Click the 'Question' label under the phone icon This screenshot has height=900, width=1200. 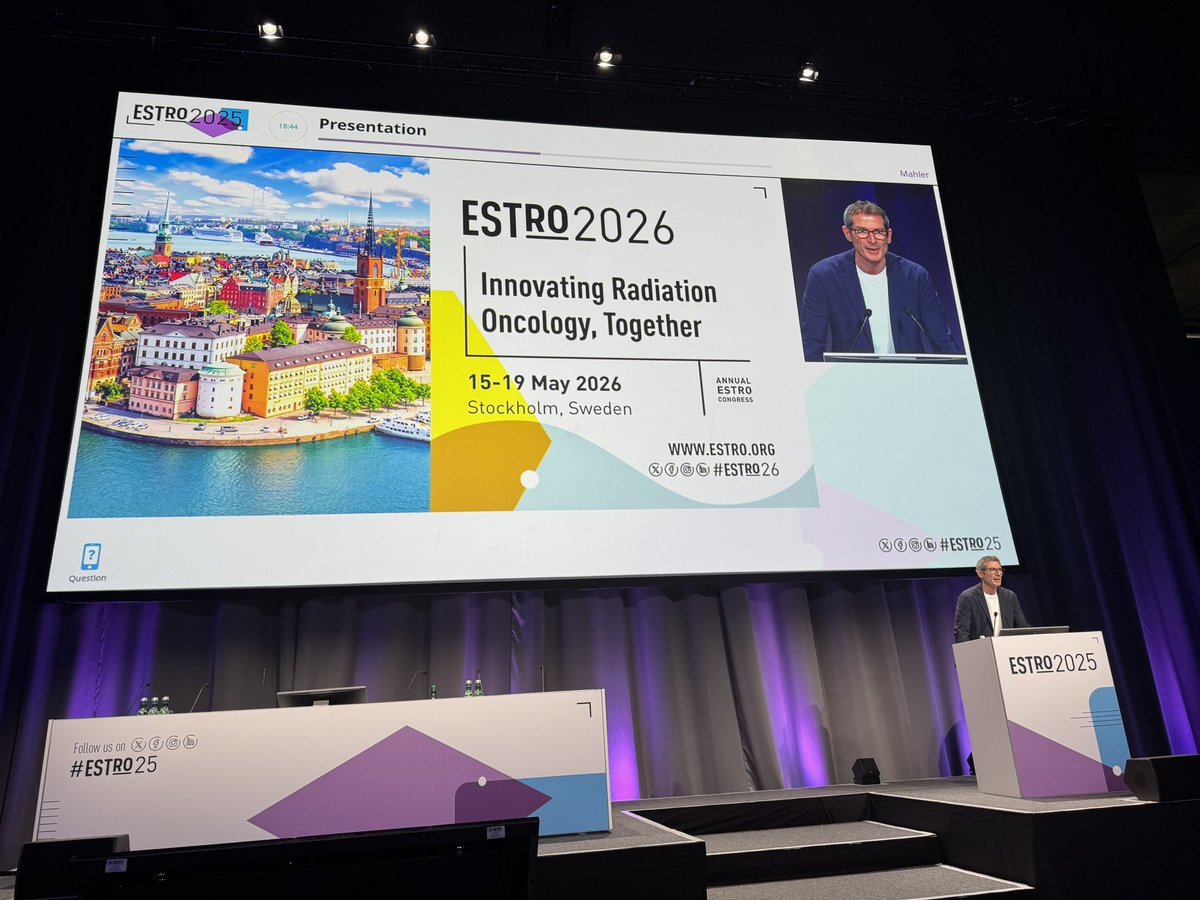click(x=87, y=578)
